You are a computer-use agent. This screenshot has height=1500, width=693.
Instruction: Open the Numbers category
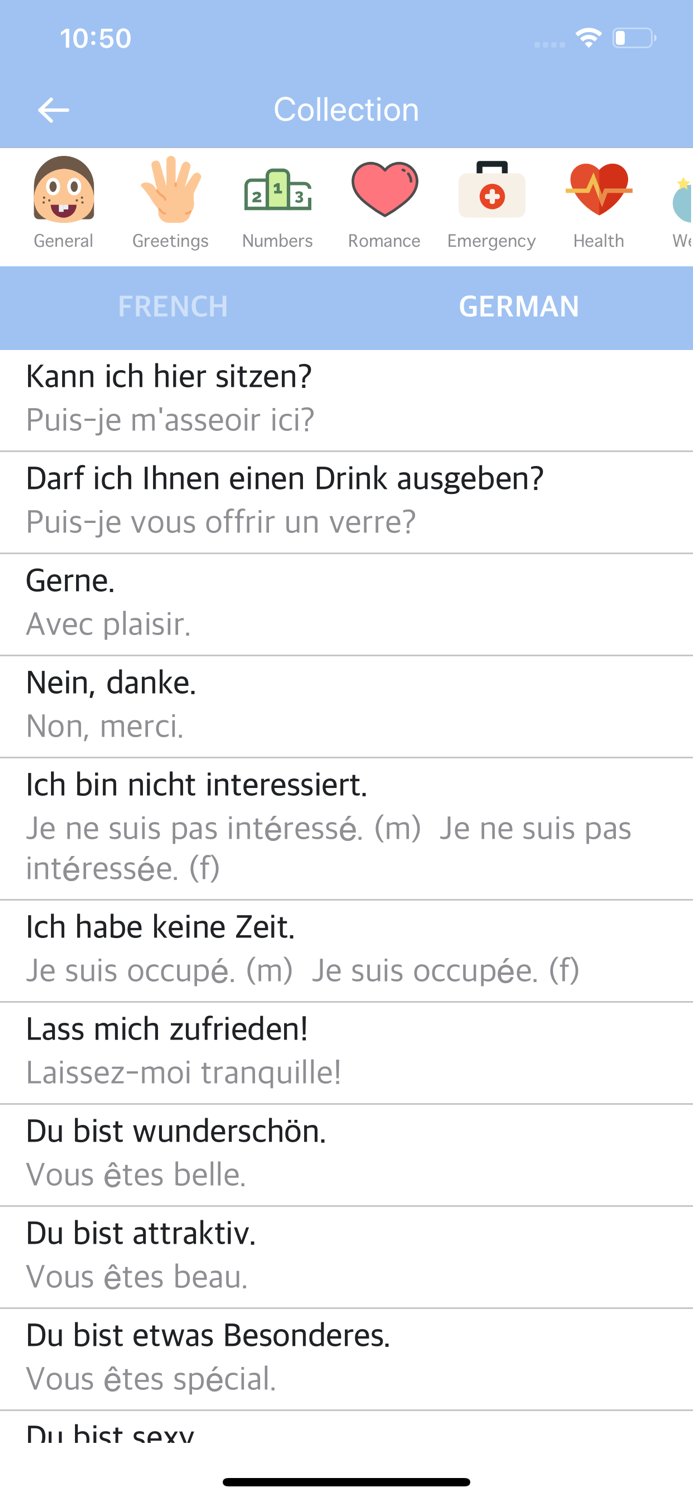(277, 200)
